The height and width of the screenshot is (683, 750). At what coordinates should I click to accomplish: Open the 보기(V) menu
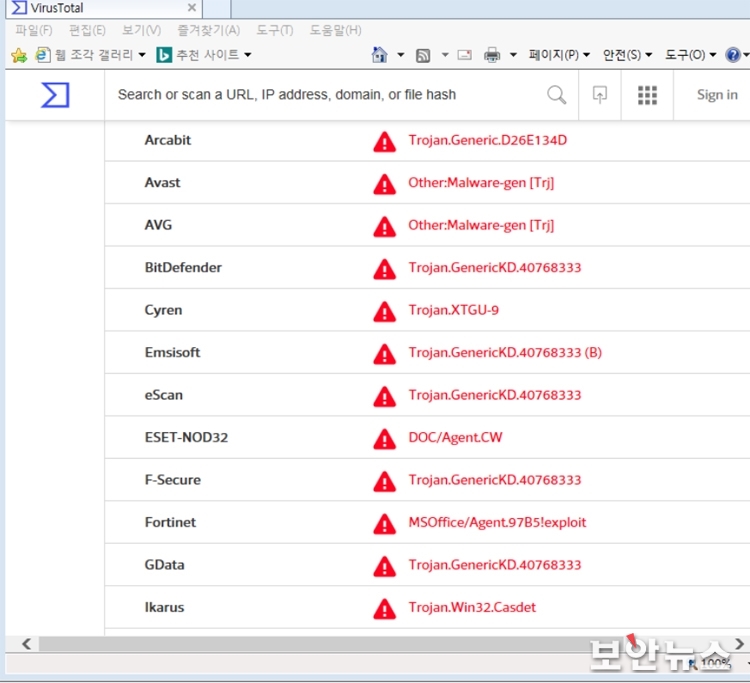[x=141, y=30]
